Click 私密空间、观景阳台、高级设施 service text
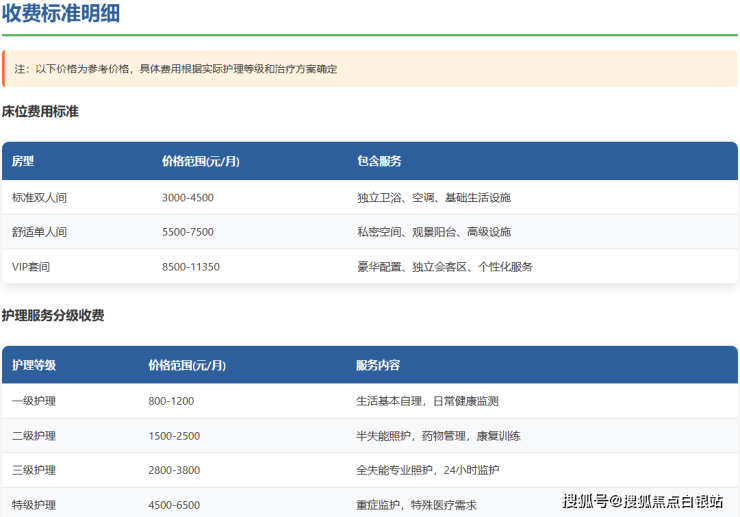Viewport: 740px width, 517px height. pyautogui.click(x=434, y=232)
